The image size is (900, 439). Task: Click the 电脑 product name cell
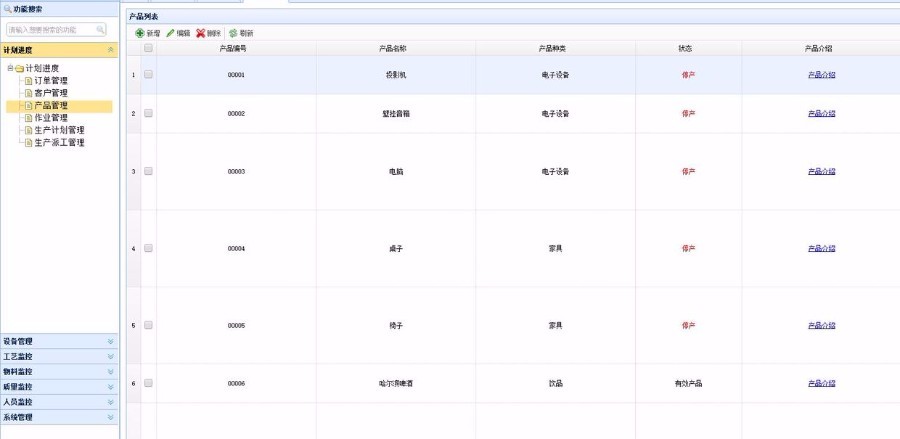pos(396,172)
